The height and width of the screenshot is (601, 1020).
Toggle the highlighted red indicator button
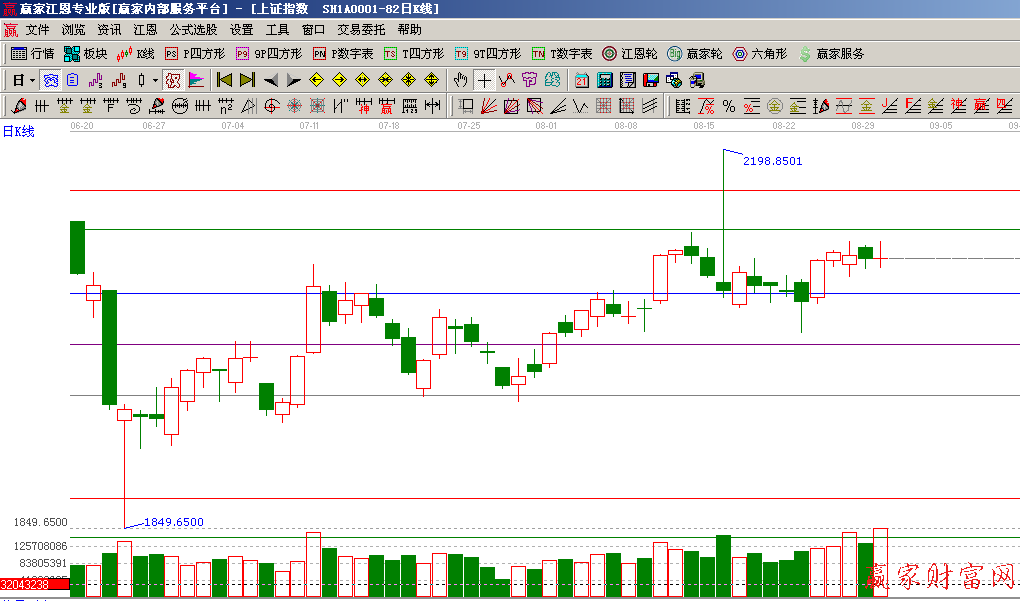172,80
